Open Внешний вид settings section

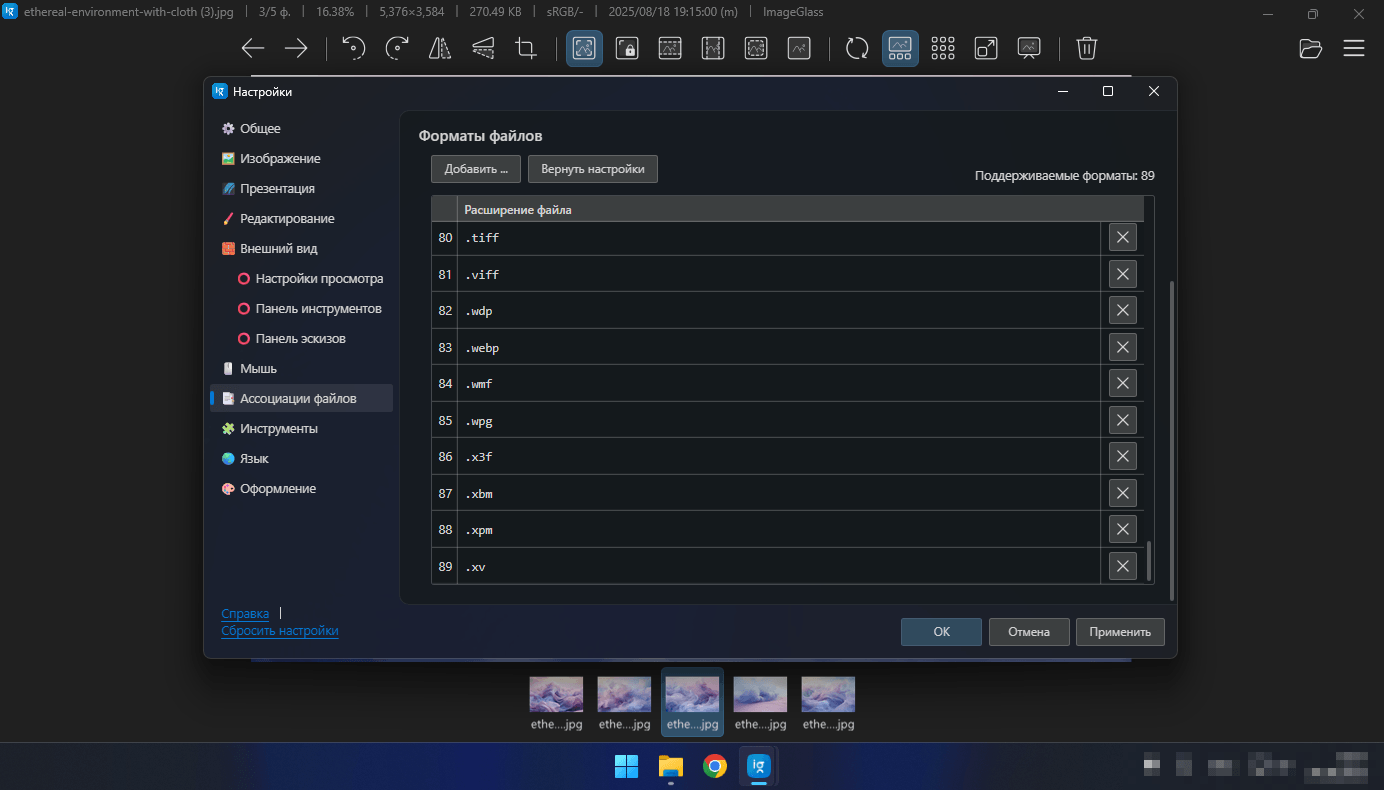coord(301,249)
